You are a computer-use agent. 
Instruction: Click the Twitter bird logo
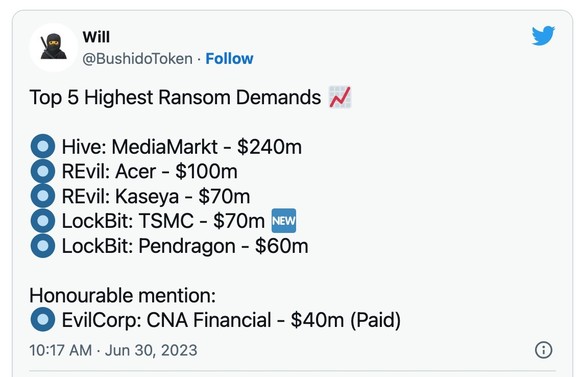coord(543,36)
